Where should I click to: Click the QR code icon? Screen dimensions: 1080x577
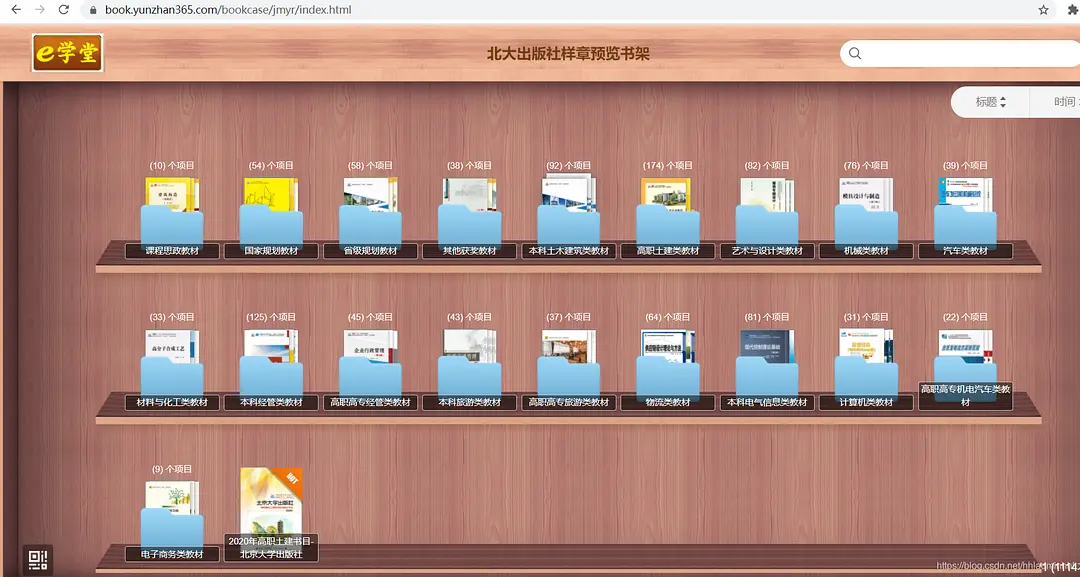pyautogui.click(x=38, y=560)
